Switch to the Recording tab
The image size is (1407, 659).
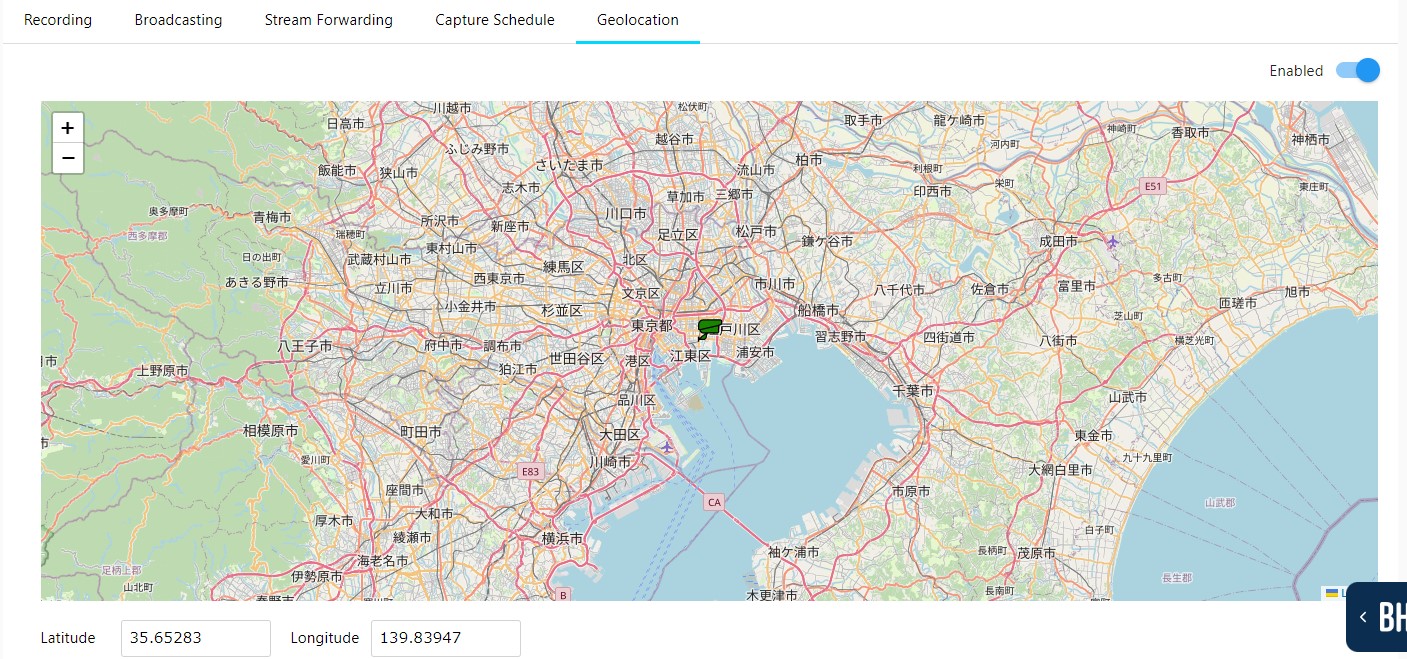point(58,20)
